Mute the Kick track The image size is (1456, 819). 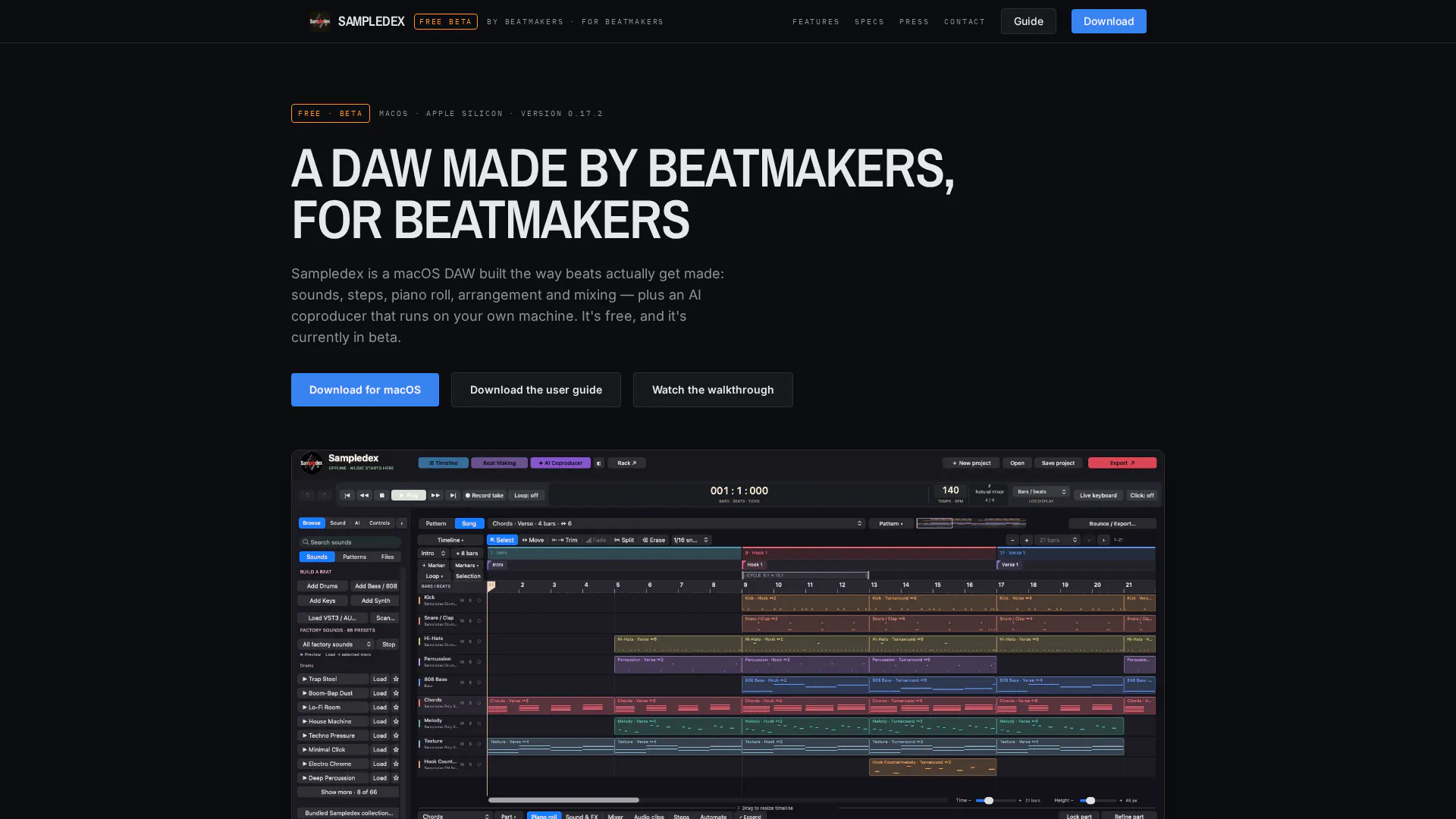462,601
